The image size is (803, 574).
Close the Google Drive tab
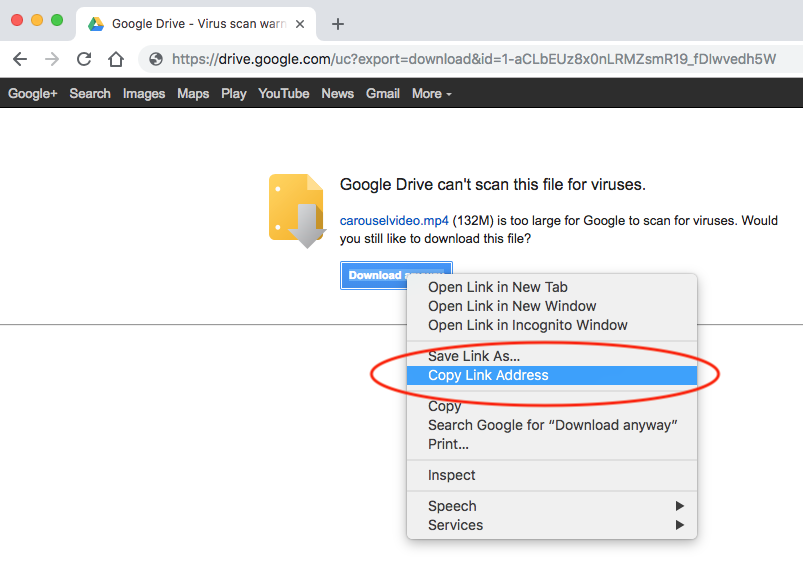point(300,24)
